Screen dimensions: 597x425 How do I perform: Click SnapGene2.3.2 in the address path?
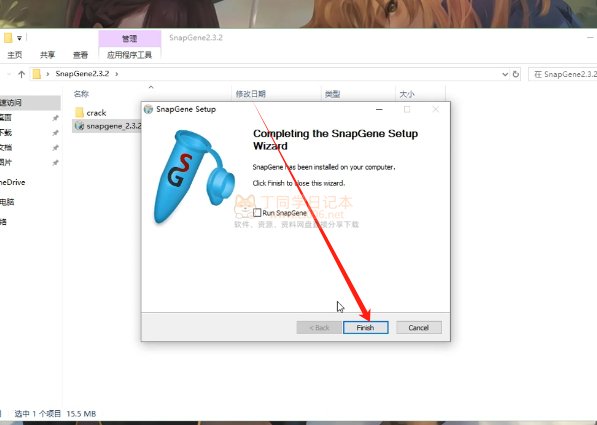82,73
